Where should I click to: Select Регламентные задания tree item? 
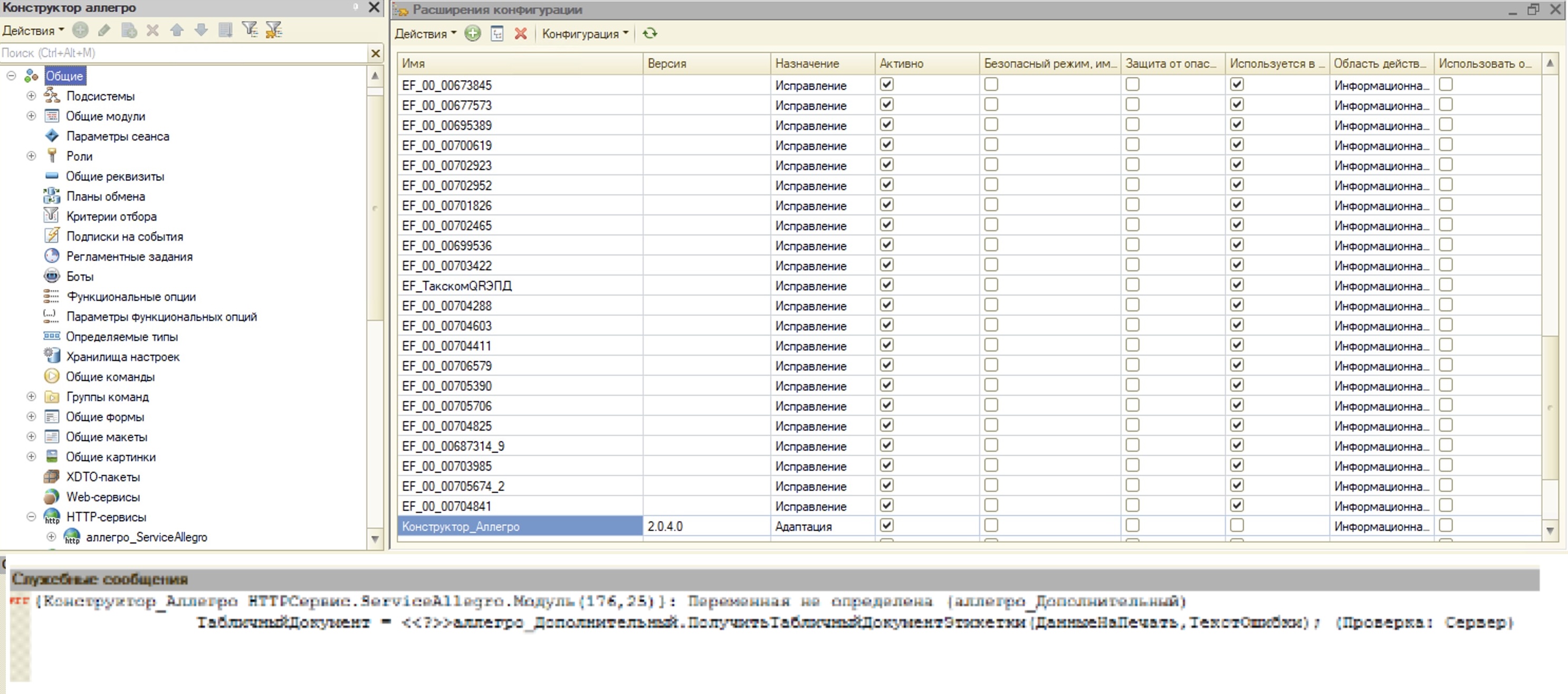(x=130, y=257)
